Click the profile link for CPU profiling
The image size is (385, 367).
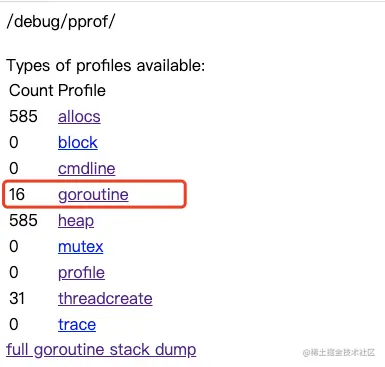point(81,273)
